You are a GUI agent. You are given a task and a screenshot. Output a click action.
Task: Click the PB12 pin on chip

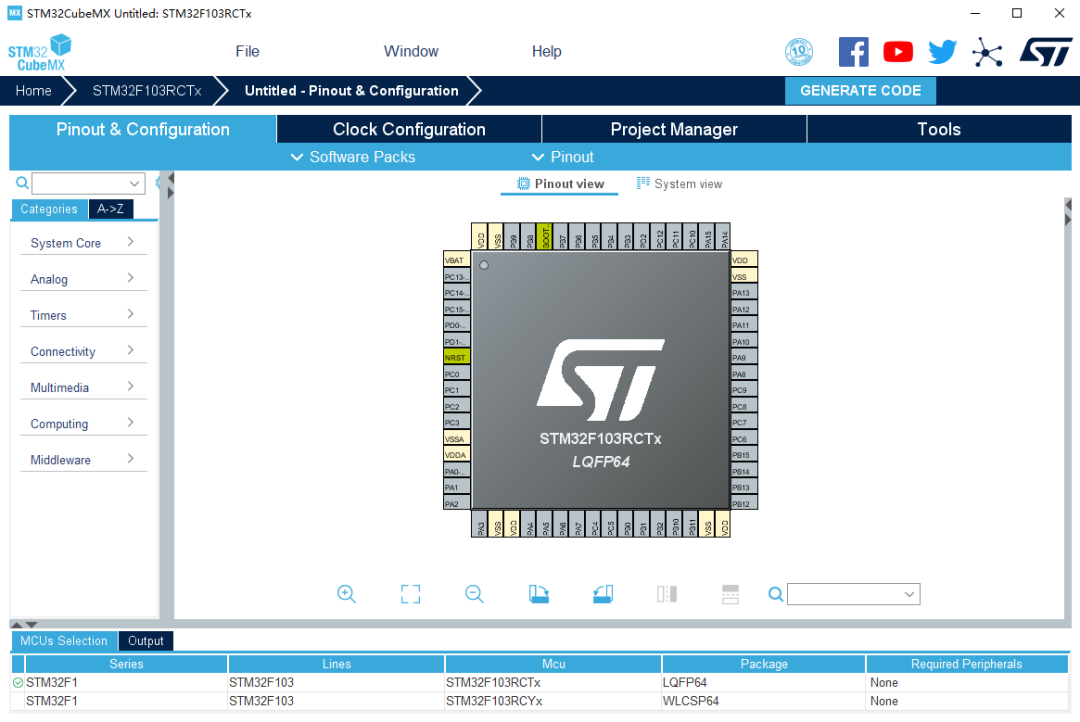click(744, 504)
